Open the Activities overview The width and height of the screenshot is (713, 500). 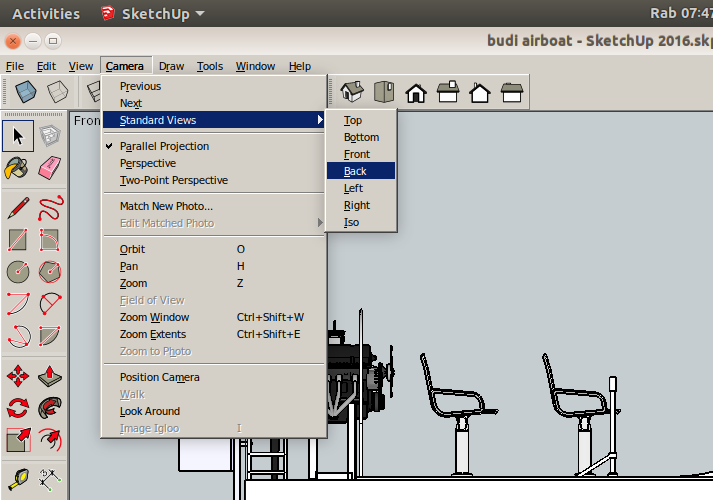tap(46, 14)
